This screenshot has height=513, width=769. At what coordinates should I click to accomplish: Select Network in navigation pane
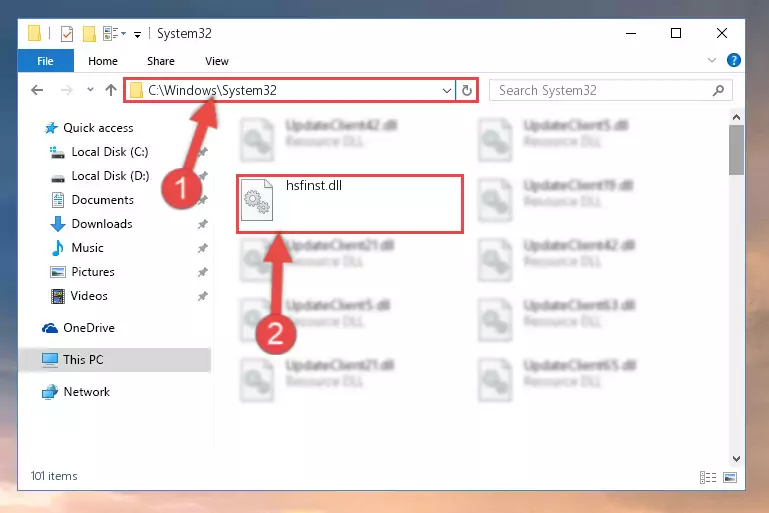(x=86, y=392)
